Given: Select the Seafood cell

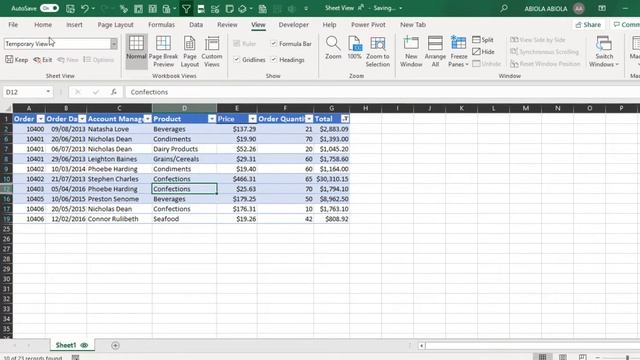Looking at the screenshot, I should tap(184, 219).
